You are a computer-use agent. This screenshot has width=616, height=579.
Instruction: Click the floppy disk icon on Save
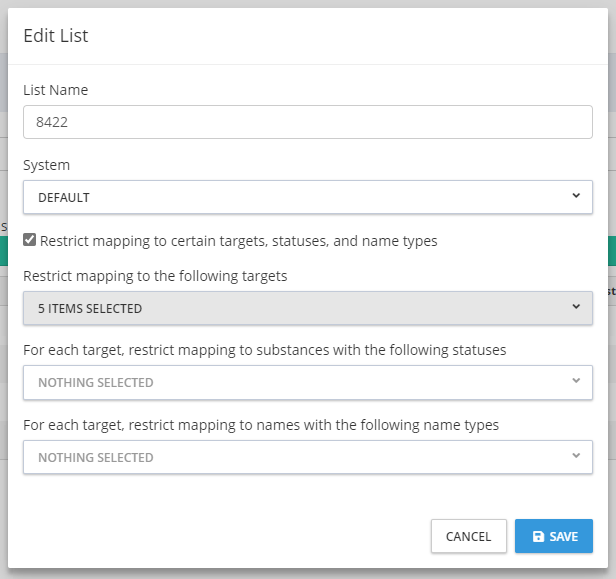[x=539, y=537]
